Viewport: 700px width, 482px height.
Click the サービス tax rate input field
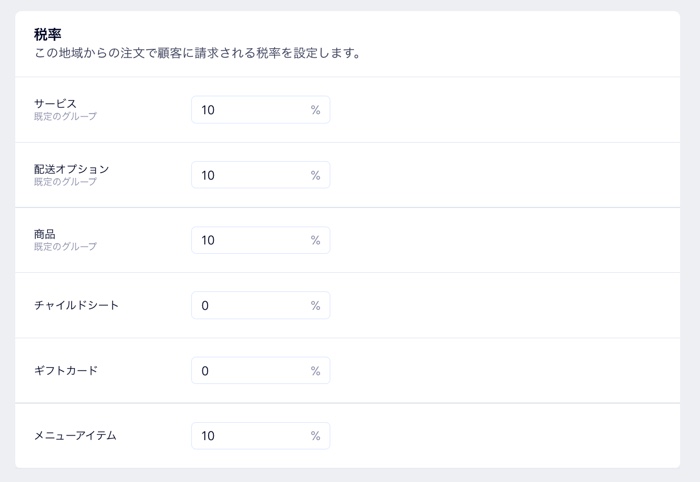(250, 110)
